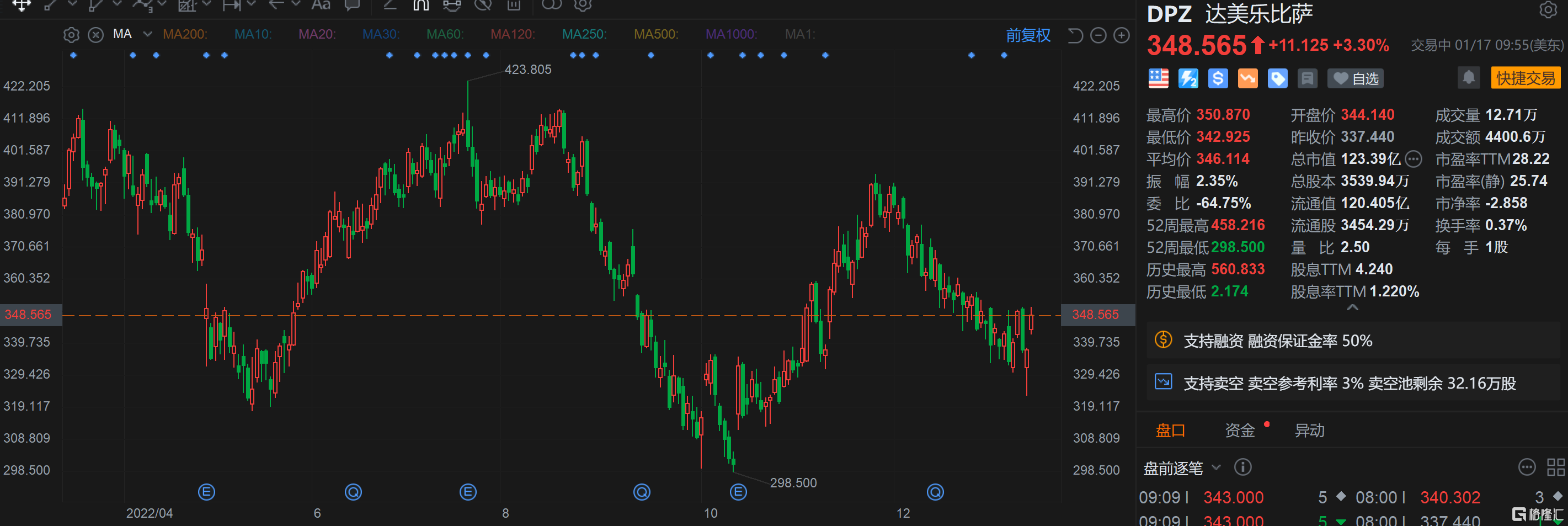This screenshot has height=526, width=1568.
Task: Click the zoom out minus on chart
Action: click(1098, 35)
